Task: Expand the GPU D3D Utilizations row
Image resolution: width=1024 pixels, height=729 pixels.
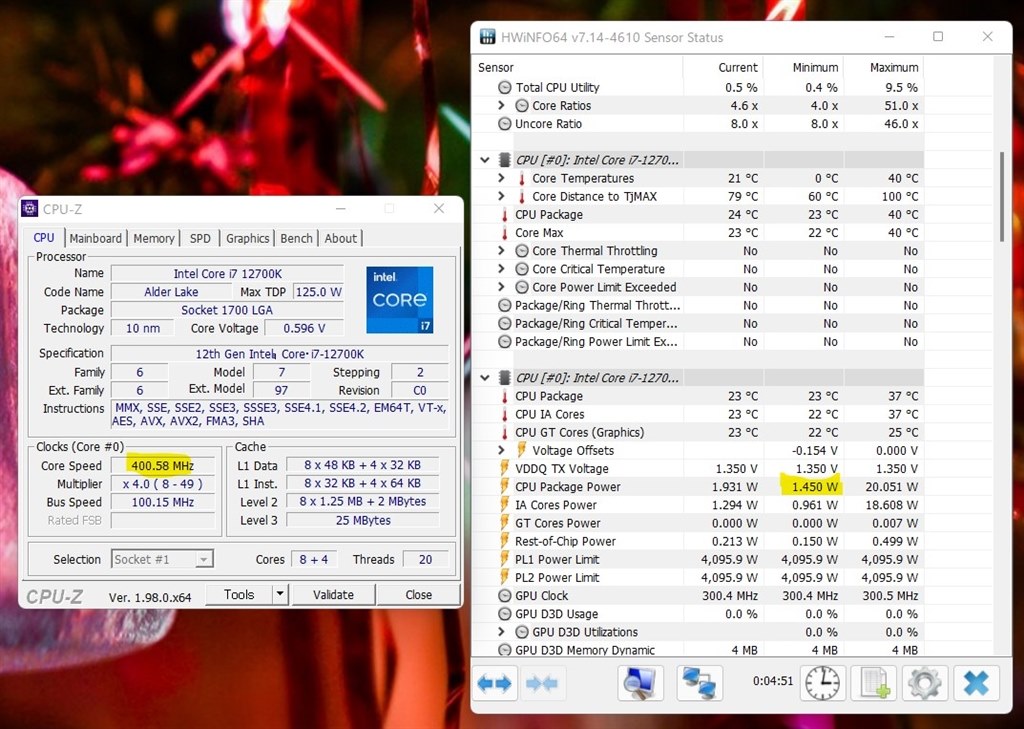Action: pyautogui.click(x=501, y=632)
